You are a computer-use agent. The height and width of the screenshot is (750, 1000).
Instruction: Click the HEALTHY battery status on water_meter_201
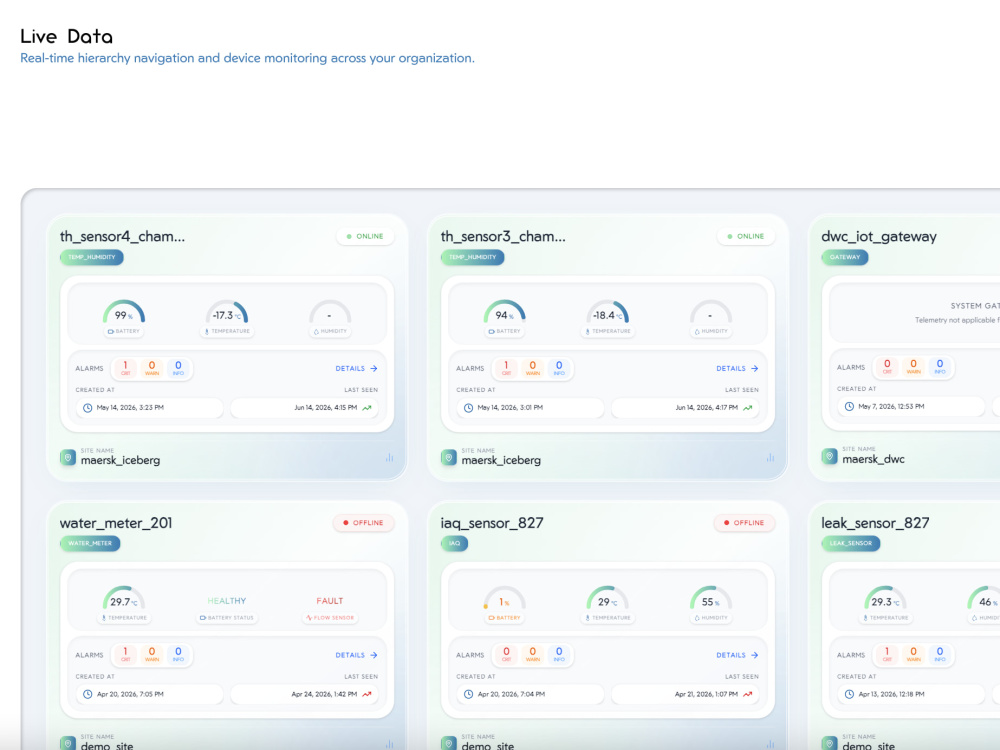pos(226,601)
